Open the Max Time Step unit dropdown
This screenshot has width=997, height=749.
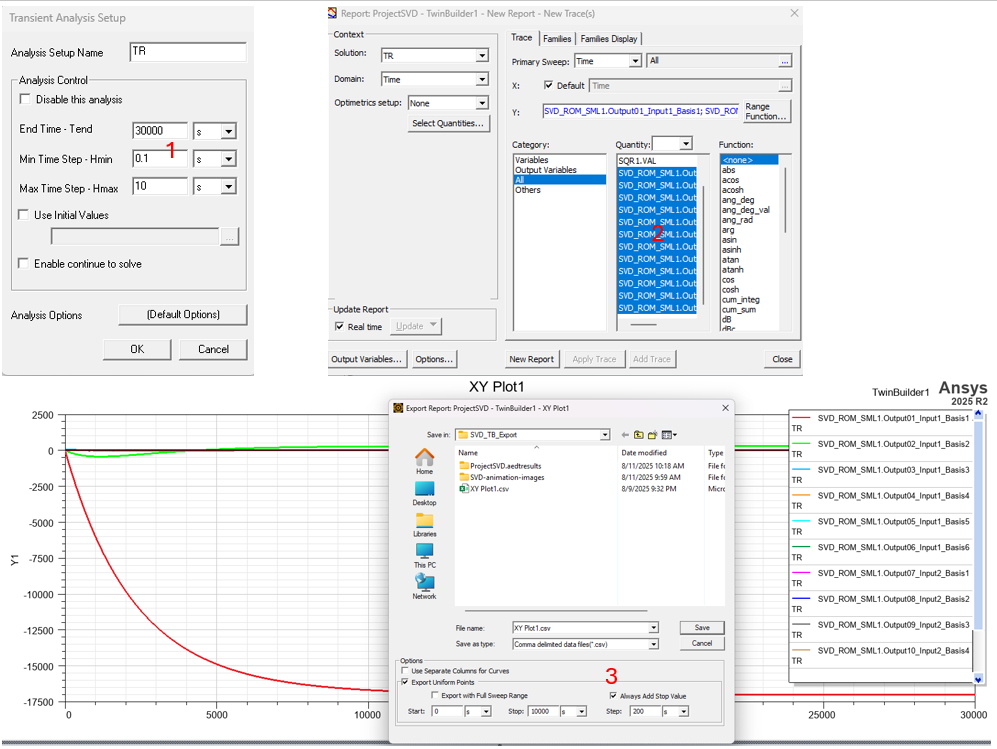(x=228, y=187)
